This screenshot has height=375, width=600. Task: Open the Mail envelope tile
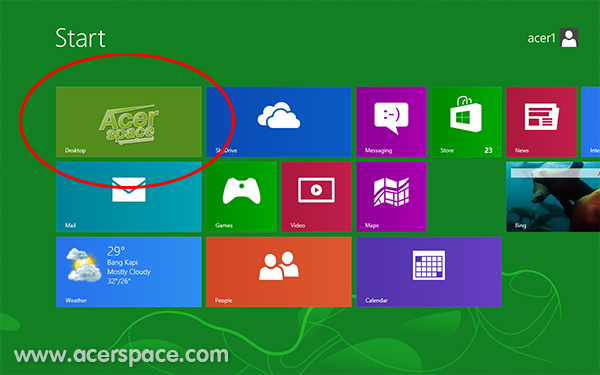coord(129,197)
